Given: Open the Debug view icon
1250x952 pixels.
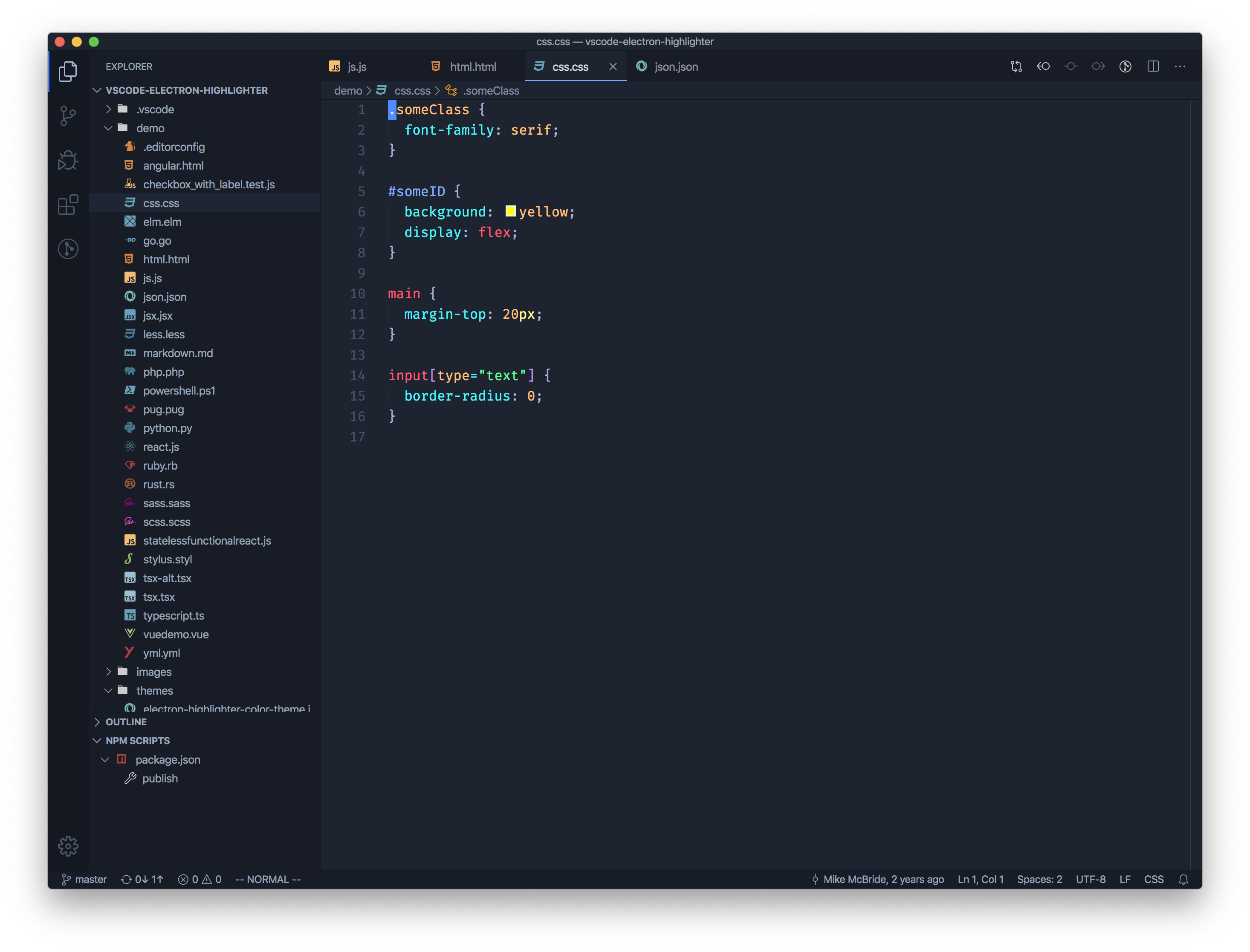Looking at the screenshot, I should click(68, 160).
